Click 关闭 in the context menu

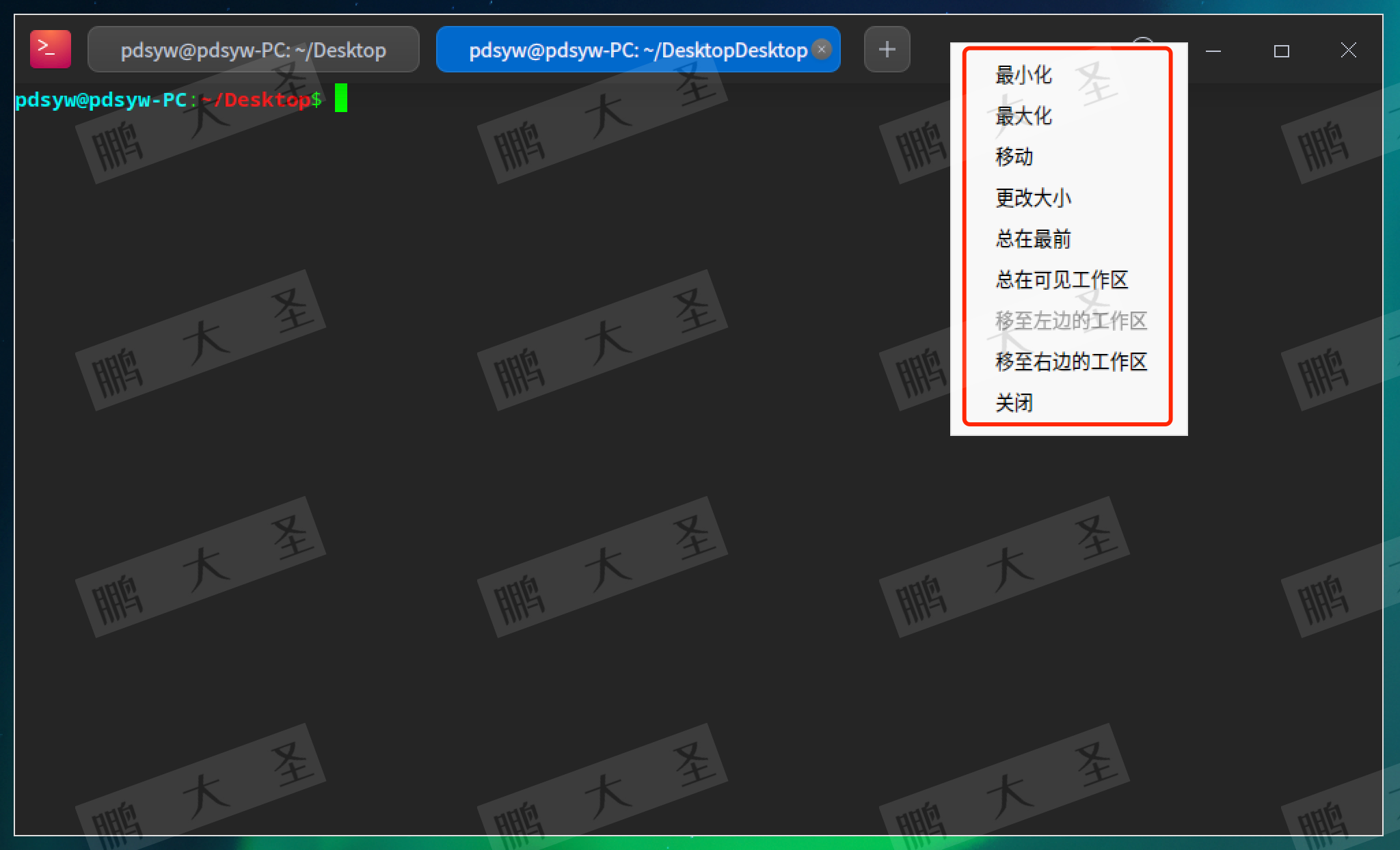(x=1014, y=403)
